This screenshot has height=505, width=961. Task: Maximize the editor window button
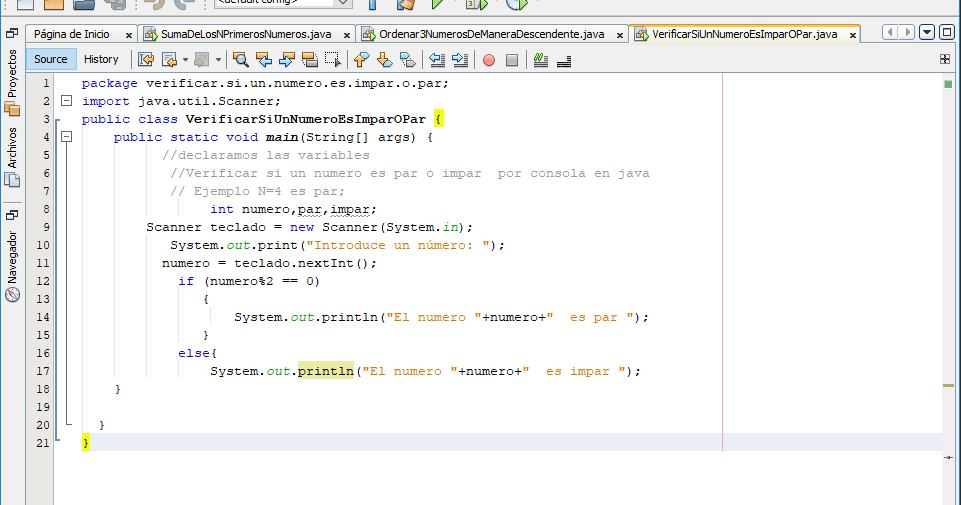pos(947,32)
